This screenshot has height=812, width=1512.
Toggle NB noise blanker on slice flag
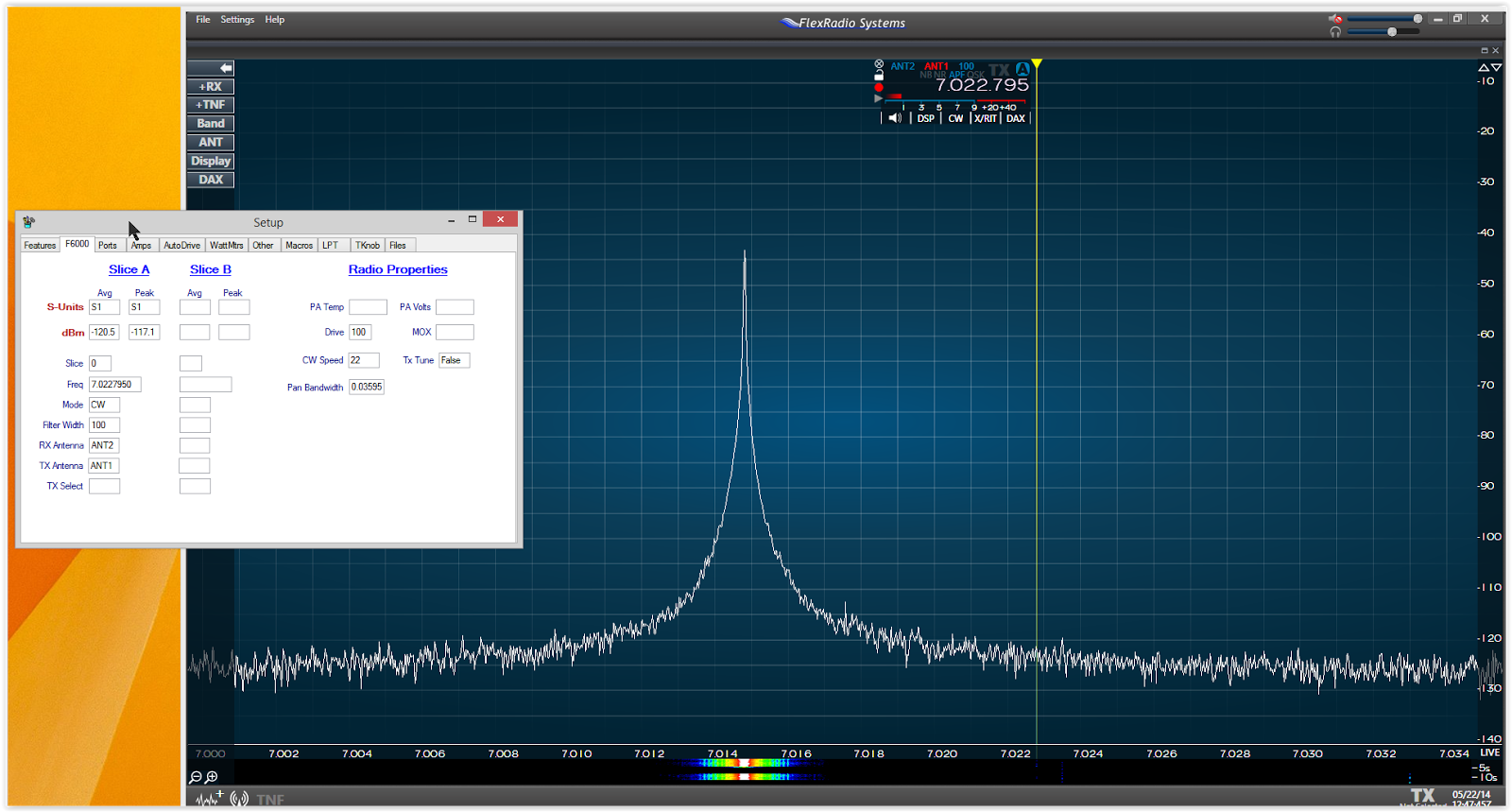(925, 75)
